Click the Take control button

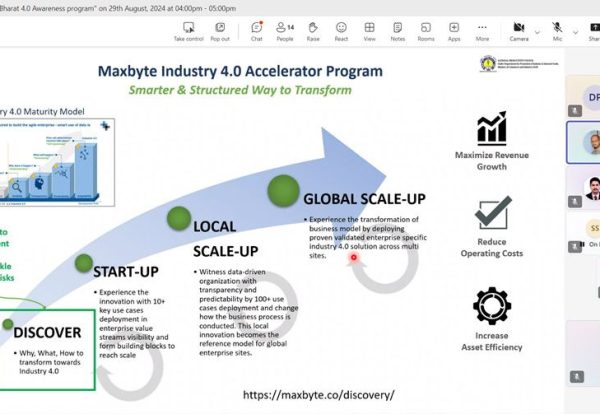[x=188, y=32]
